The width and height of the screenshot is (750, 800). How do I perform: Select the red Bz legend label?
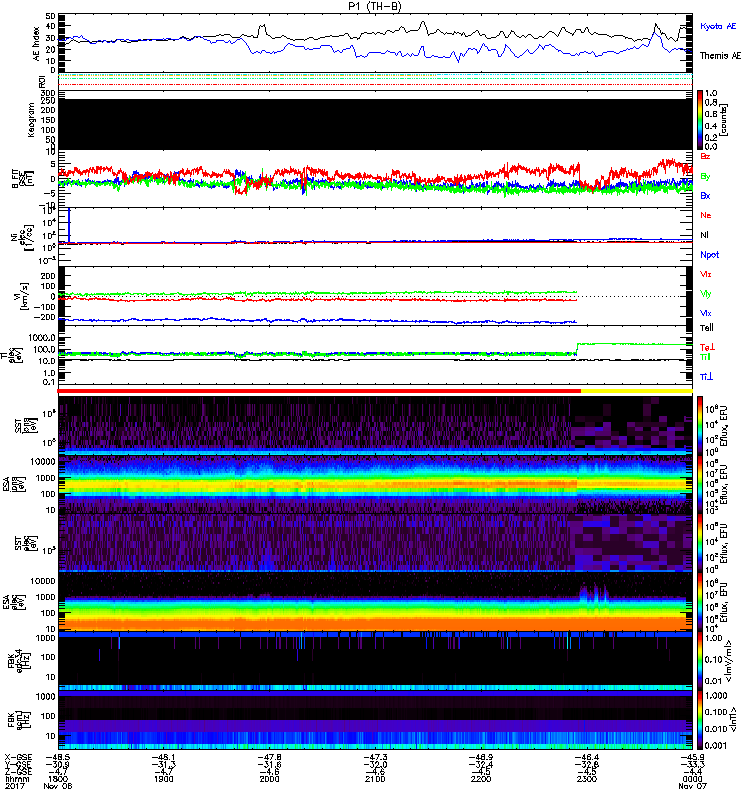[705, 156]
